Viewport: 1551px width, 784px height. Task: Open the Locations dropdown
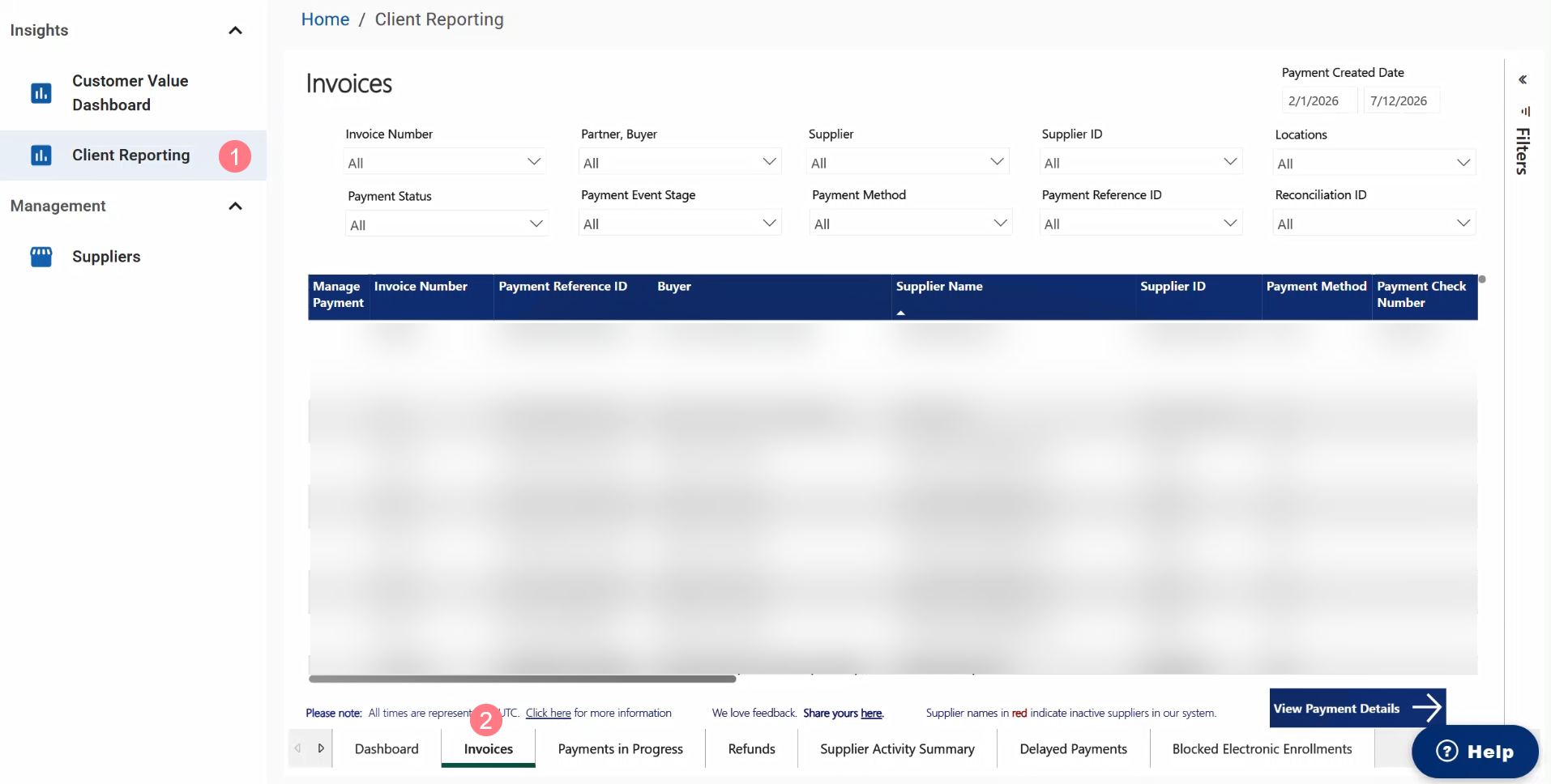[x=1374, y=163]
